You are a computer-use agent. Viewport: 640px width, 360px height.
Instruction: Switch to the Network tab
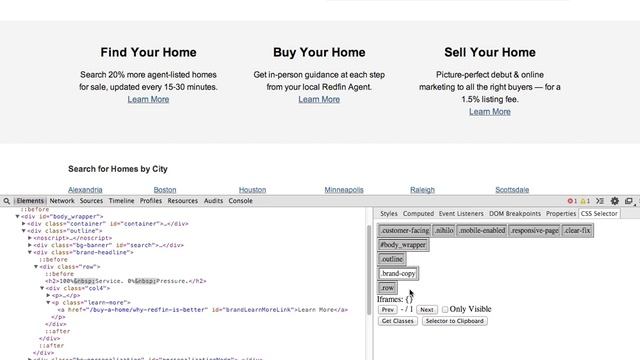click(62, 201)
